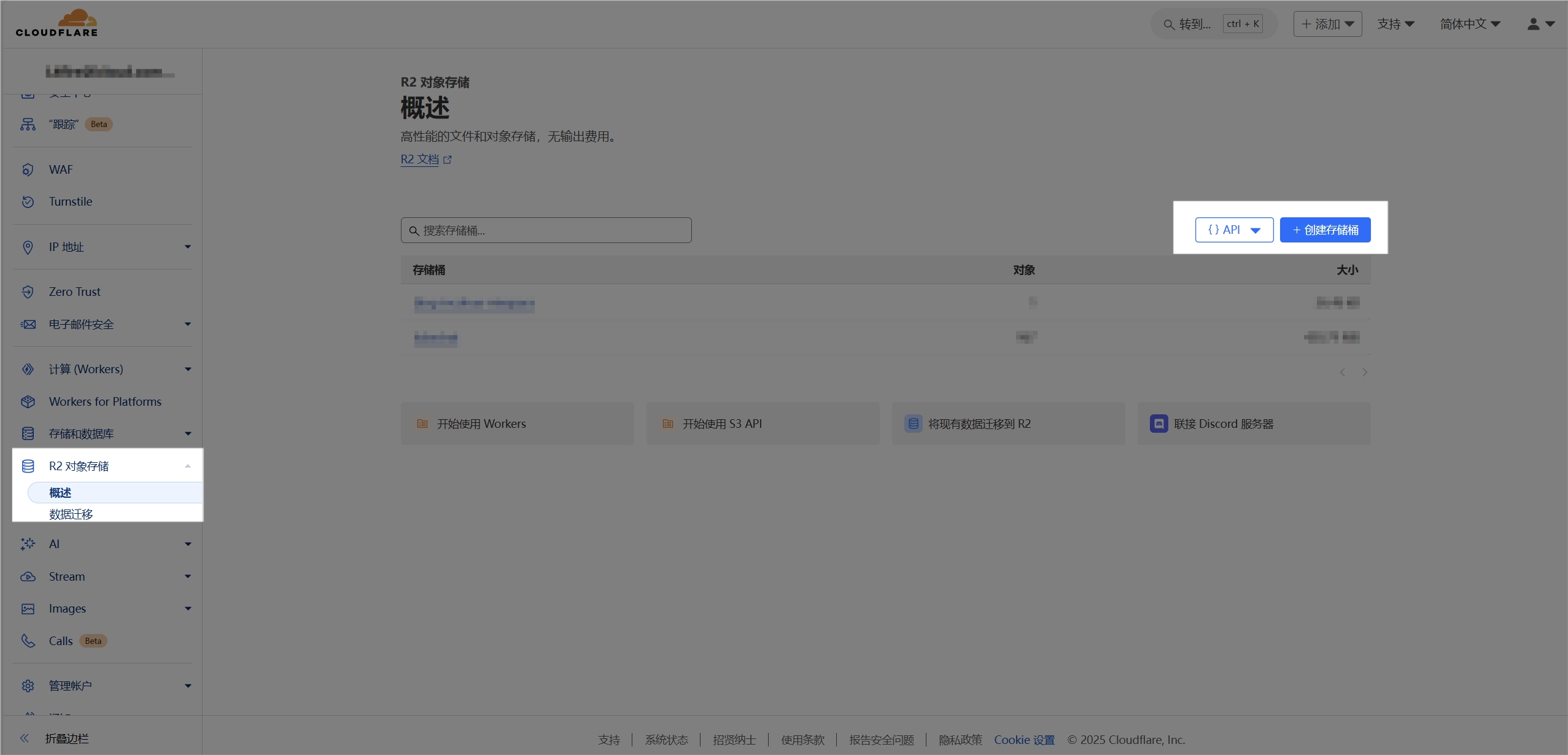1568x755 pixels.
Task: Open the 添加 dropdown in header
Action: click(1327, 24)
